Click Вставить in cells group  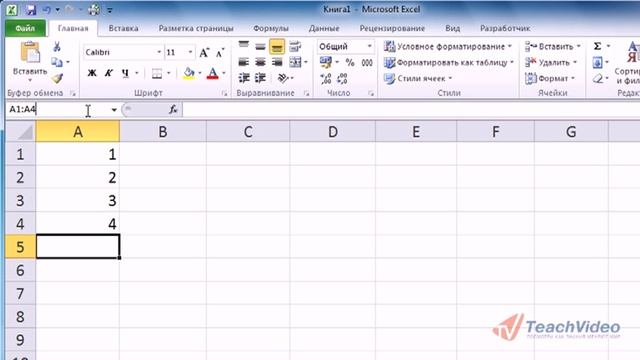click(x=553, y=47)
